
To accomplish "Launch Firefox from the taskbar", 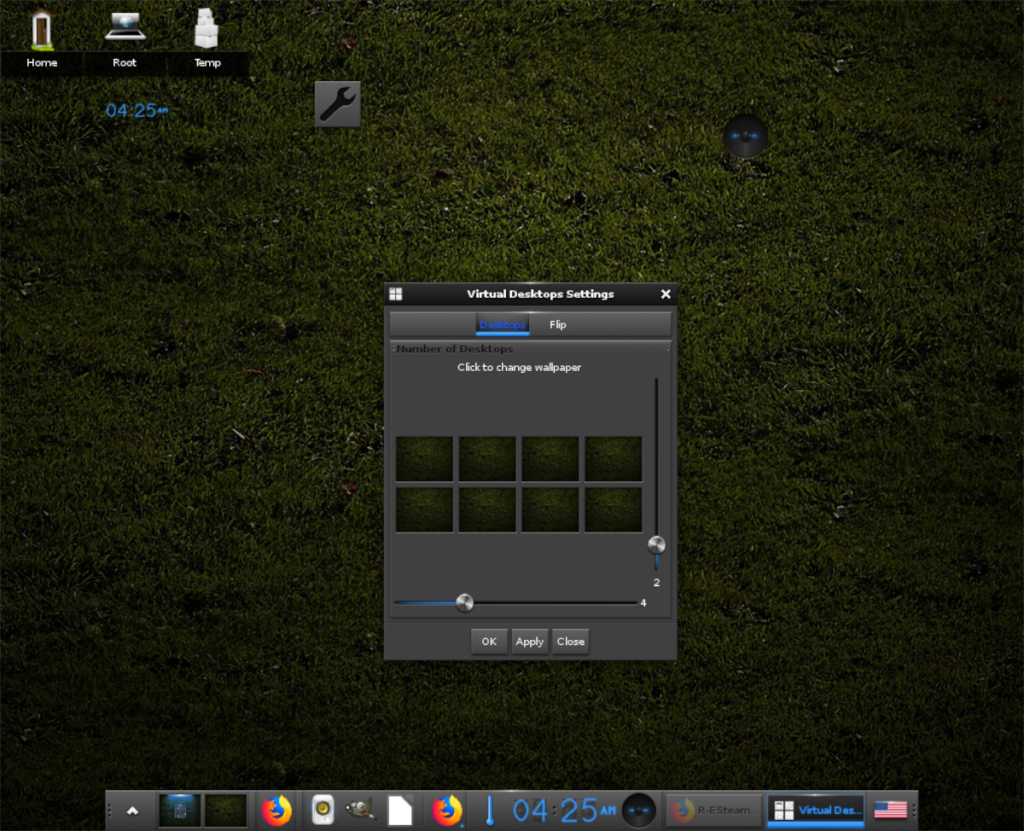I will click(277, 810).
